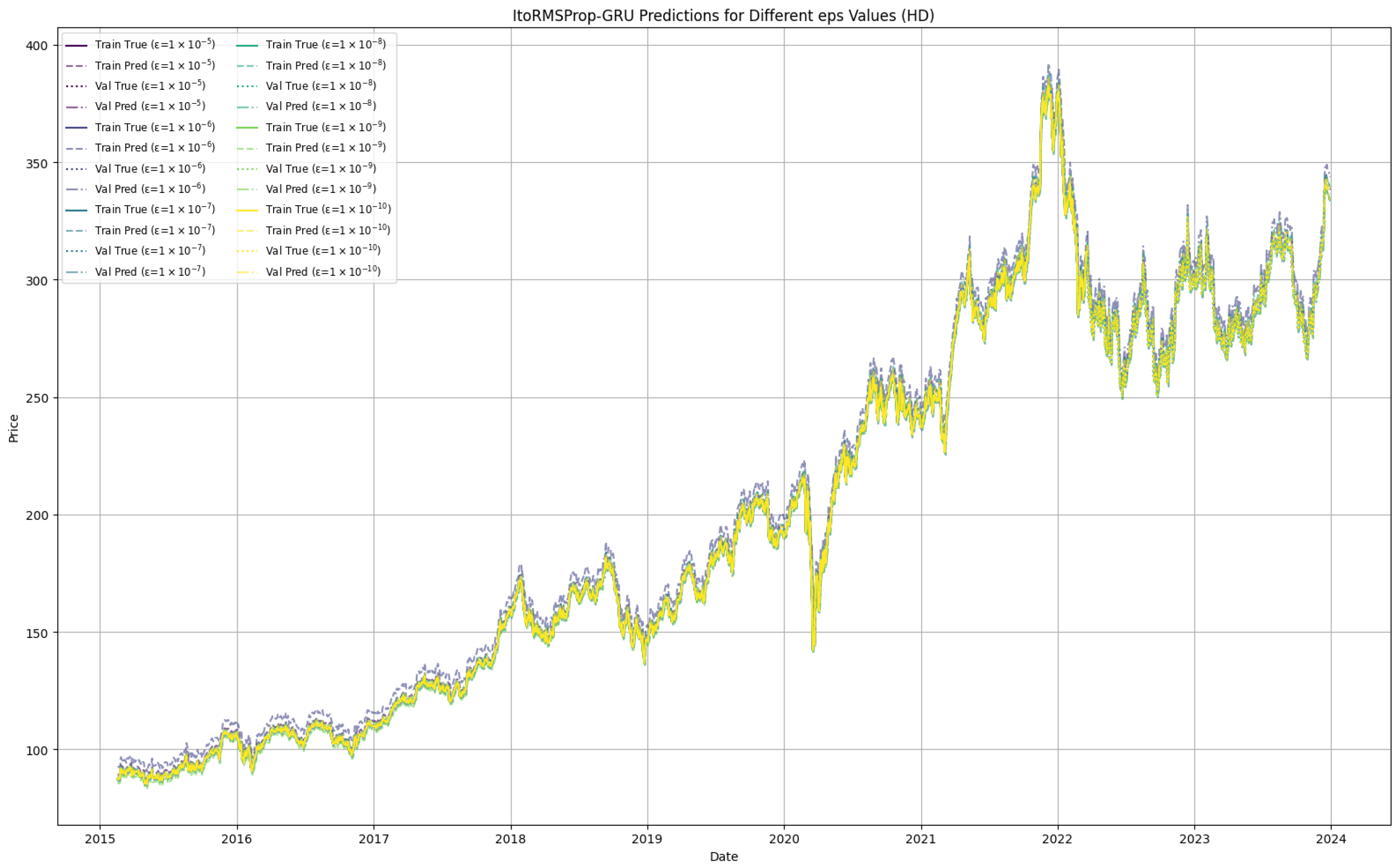Click the 250 tick label on y-axis
This screenshot has height=868, width=1400.
[37, 398]
